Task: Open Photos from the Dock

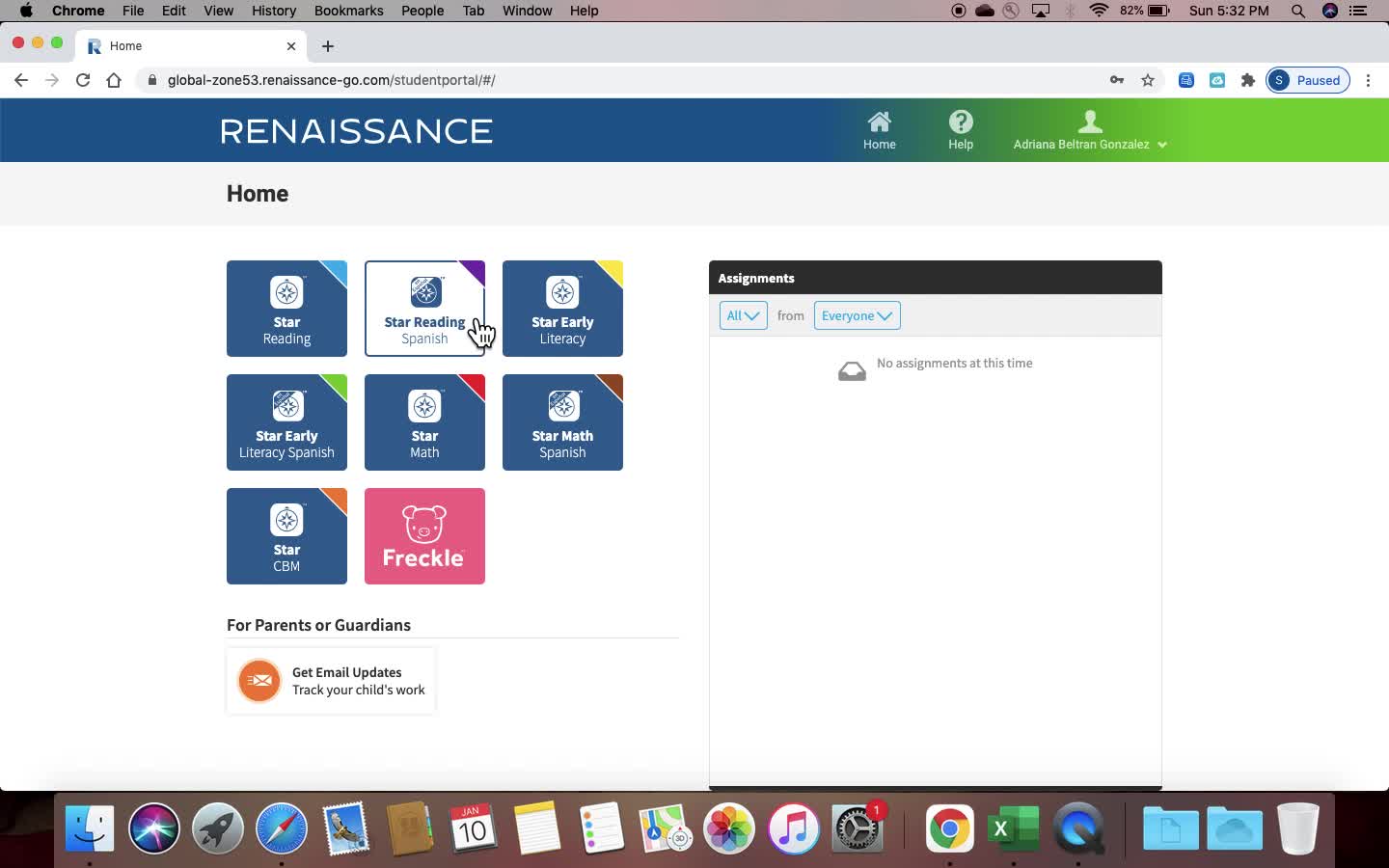Action: click(x=729, y=828)
